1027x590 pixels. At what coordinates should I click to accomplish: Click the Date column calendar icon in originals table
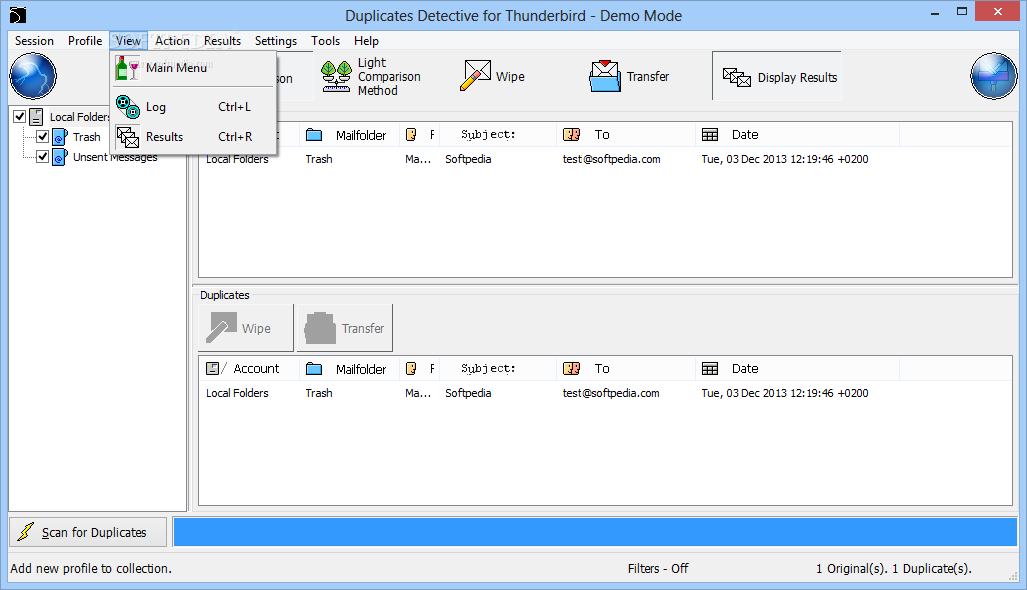click(710, 134)
